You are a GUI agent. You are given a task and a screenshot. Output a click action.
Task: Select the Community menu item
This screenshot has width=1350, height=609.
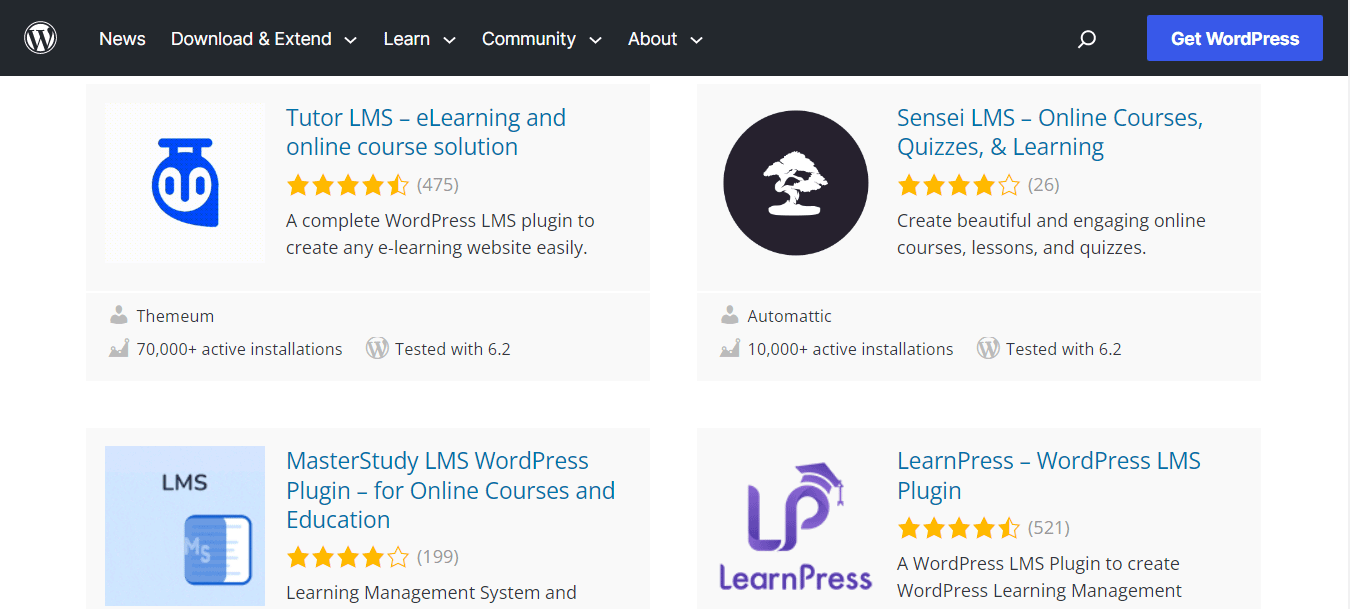click(529, 39)
